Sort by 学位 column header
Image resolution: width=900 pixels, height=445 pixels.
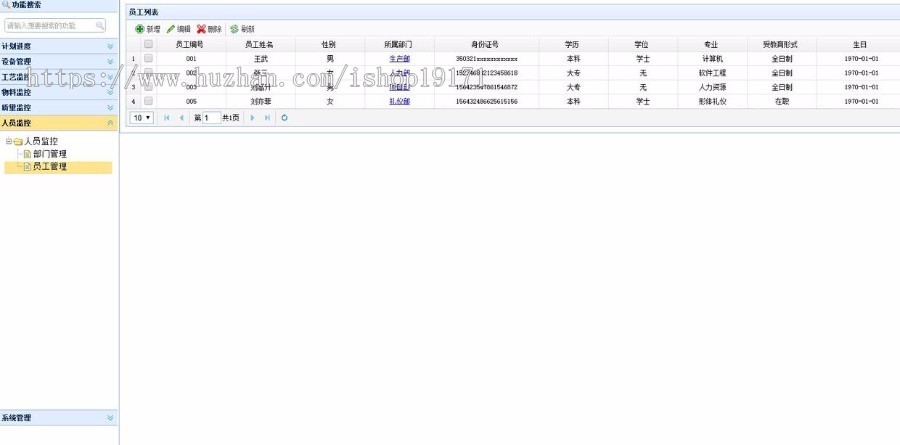[x=643, y=44]
